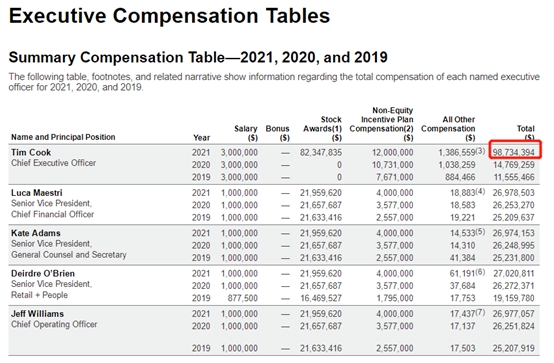Click footnote (3) next to 1,386,559
The height and width of the screenshot is (363, 554).
click(480, 151)
